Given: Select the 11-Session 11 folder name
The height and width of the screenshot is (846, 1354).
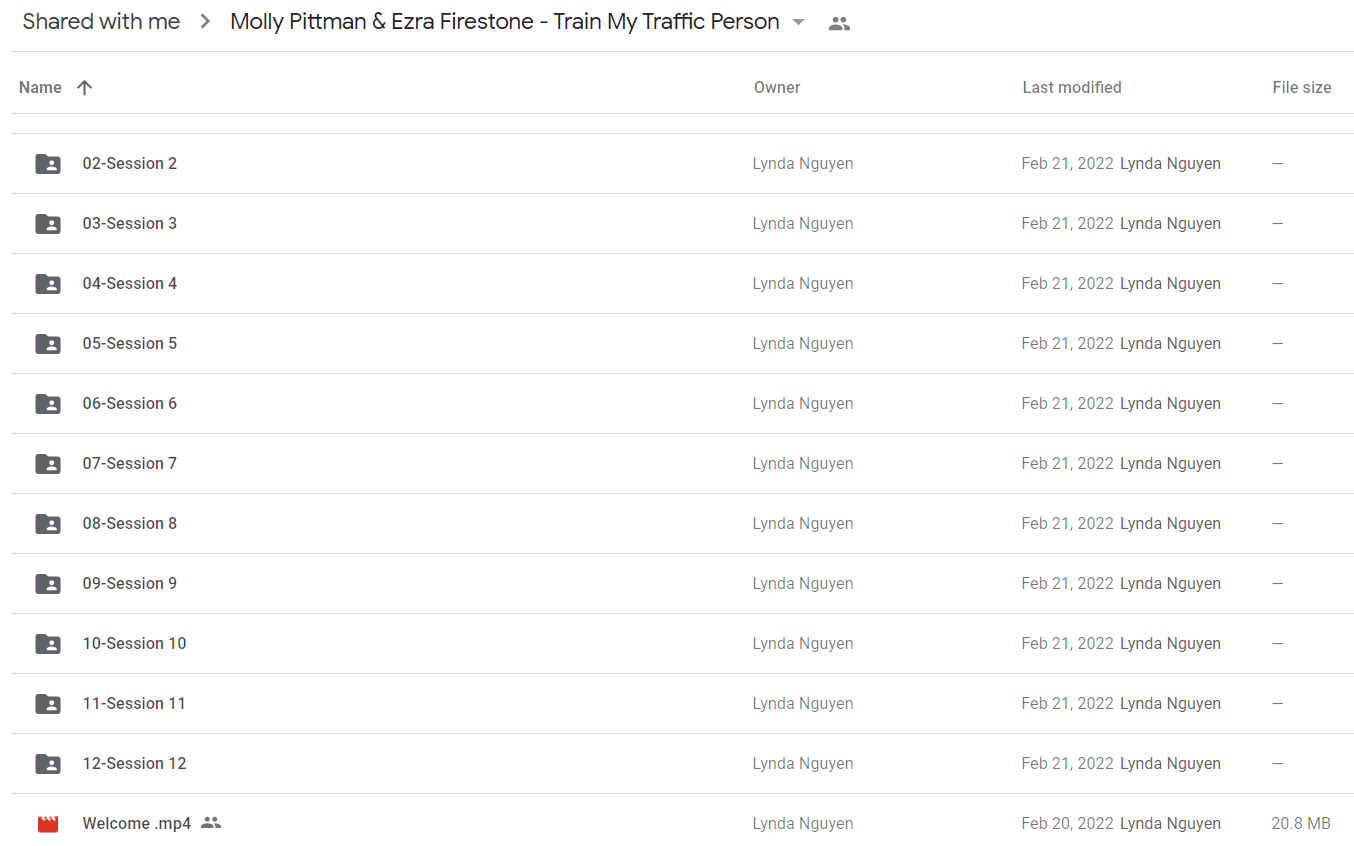Looking at the screenshot, I should click(134, 704).
